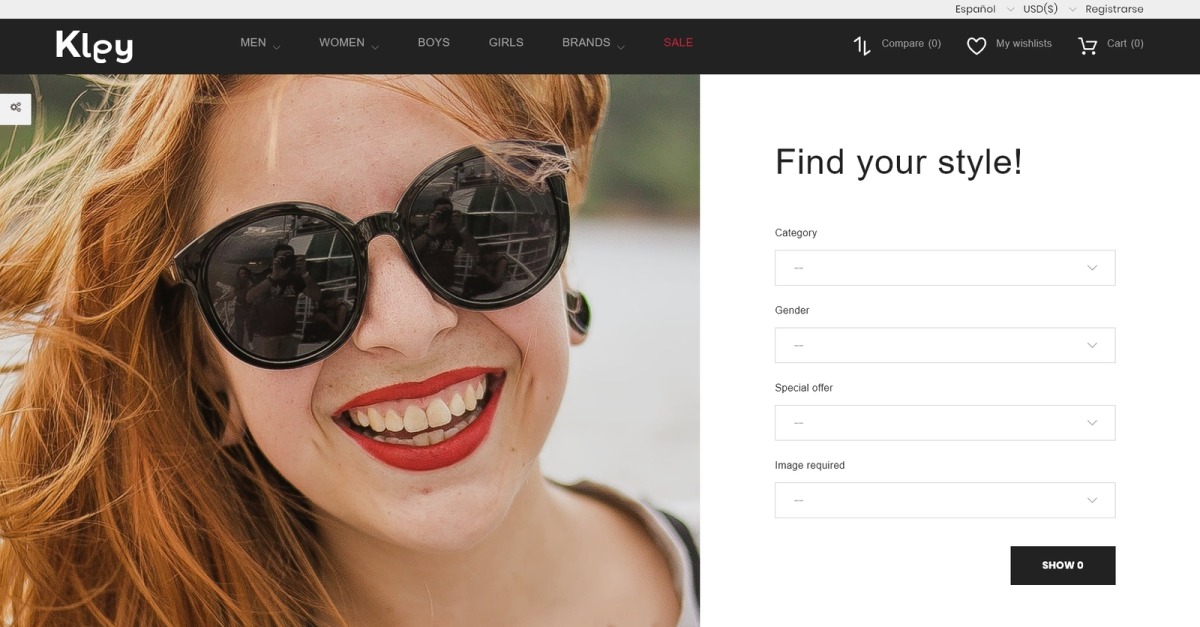
Task: Click the 'Category' field label
Action: click(796, 233)
